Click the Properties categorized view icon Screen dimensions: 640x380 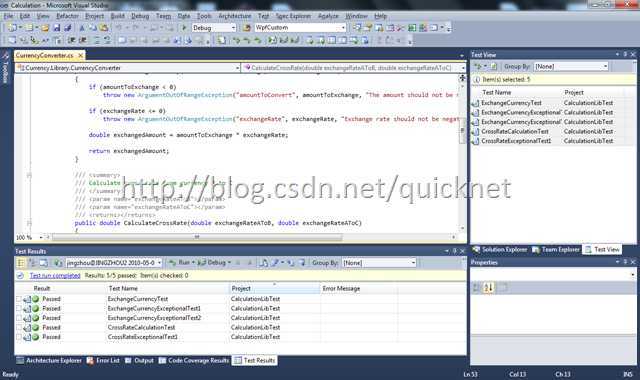pos(476,287)
